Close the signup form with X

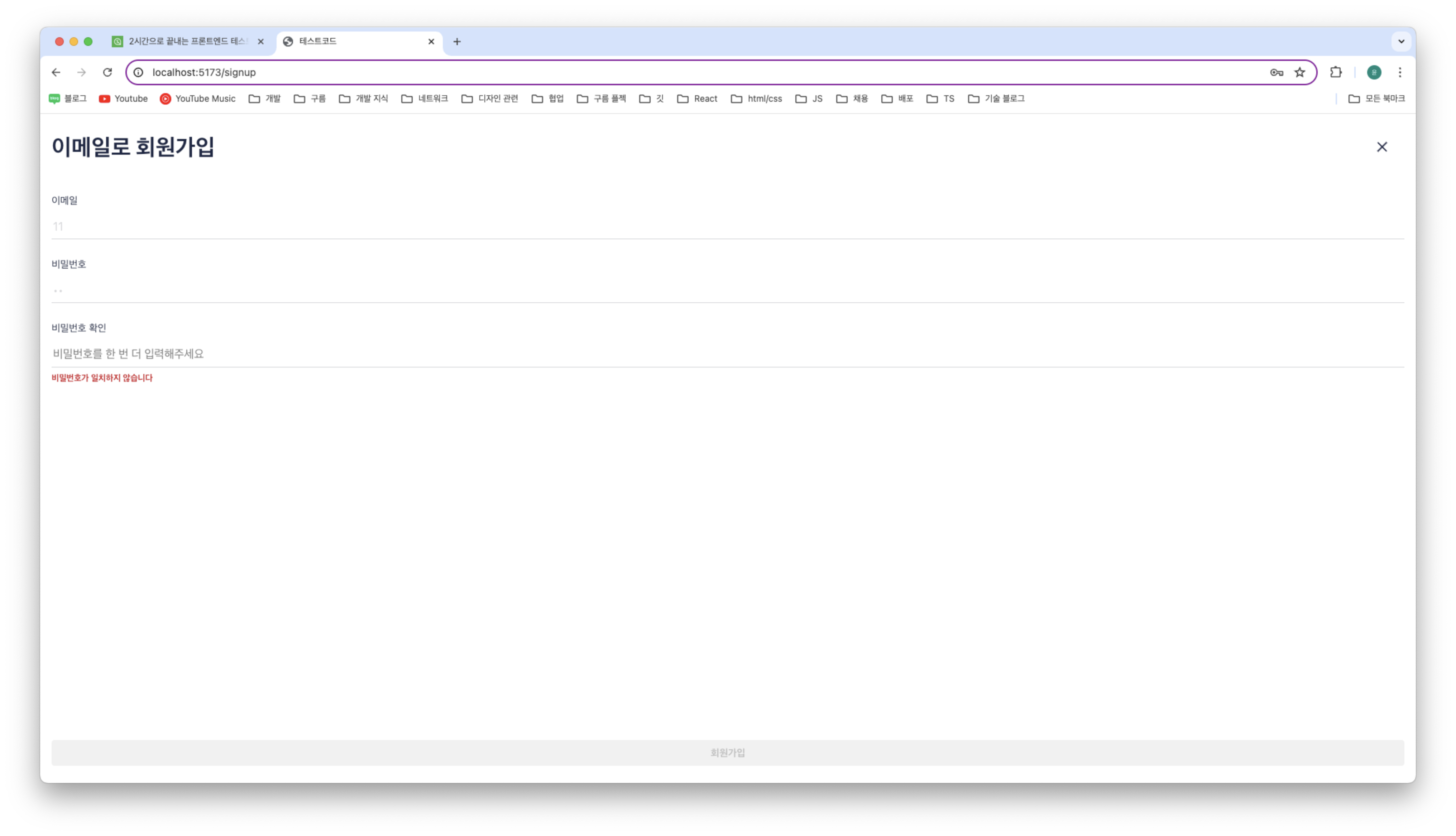pyautogui.click(x=1382, y=147)
